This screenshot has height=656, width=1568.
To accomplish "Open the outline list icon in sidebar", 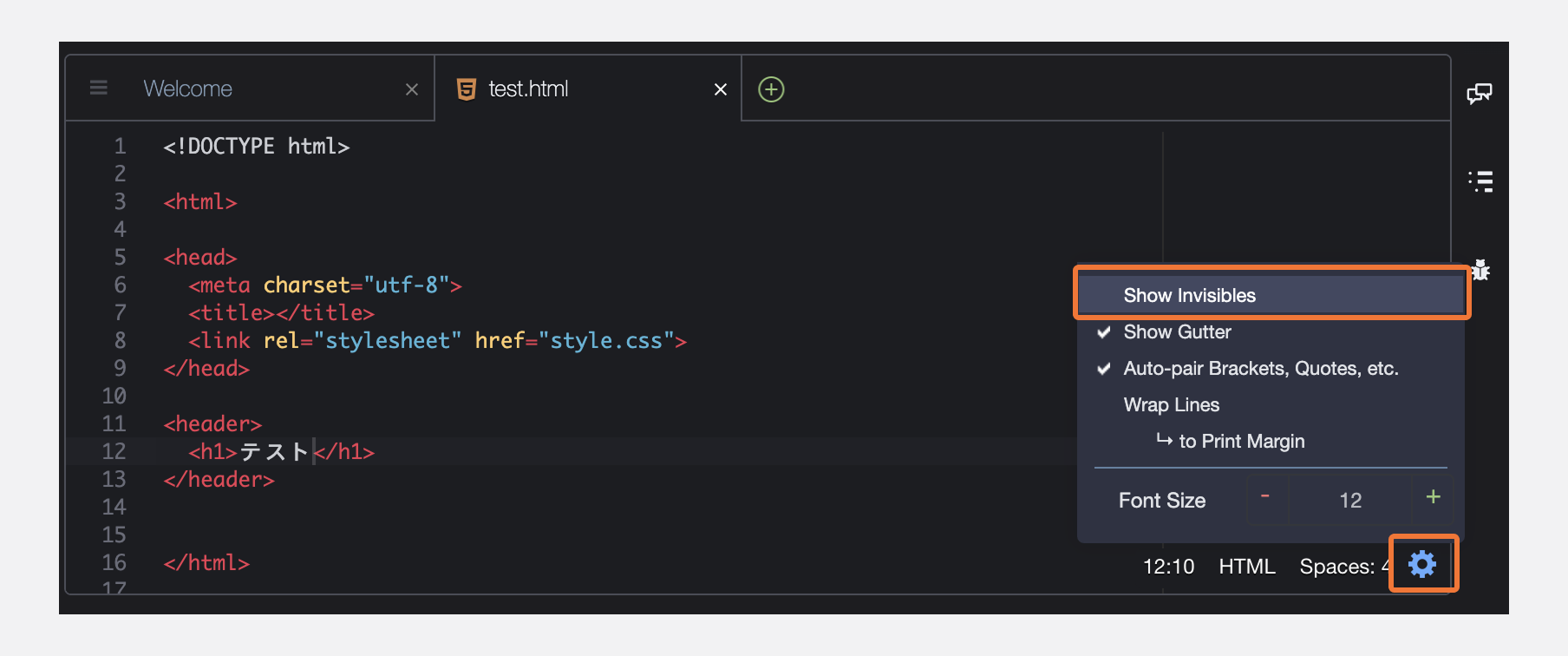I will 1480,181.
